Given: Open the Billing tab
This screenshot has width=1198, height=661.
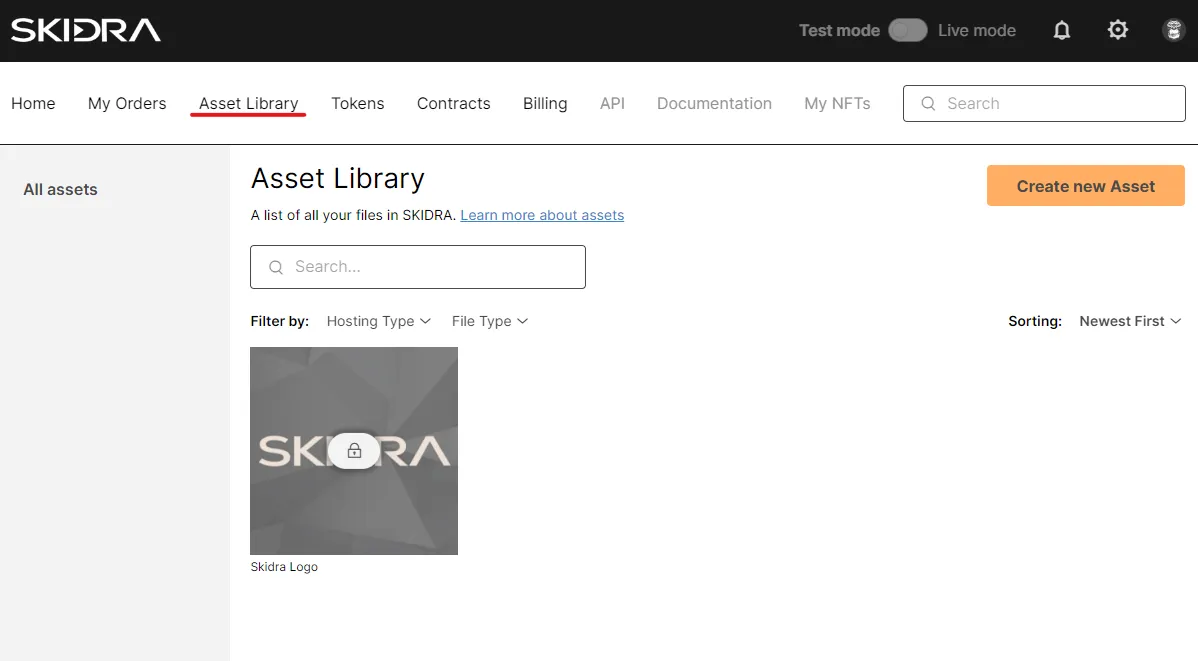Looking at the screenshot, I should (545, 103).
